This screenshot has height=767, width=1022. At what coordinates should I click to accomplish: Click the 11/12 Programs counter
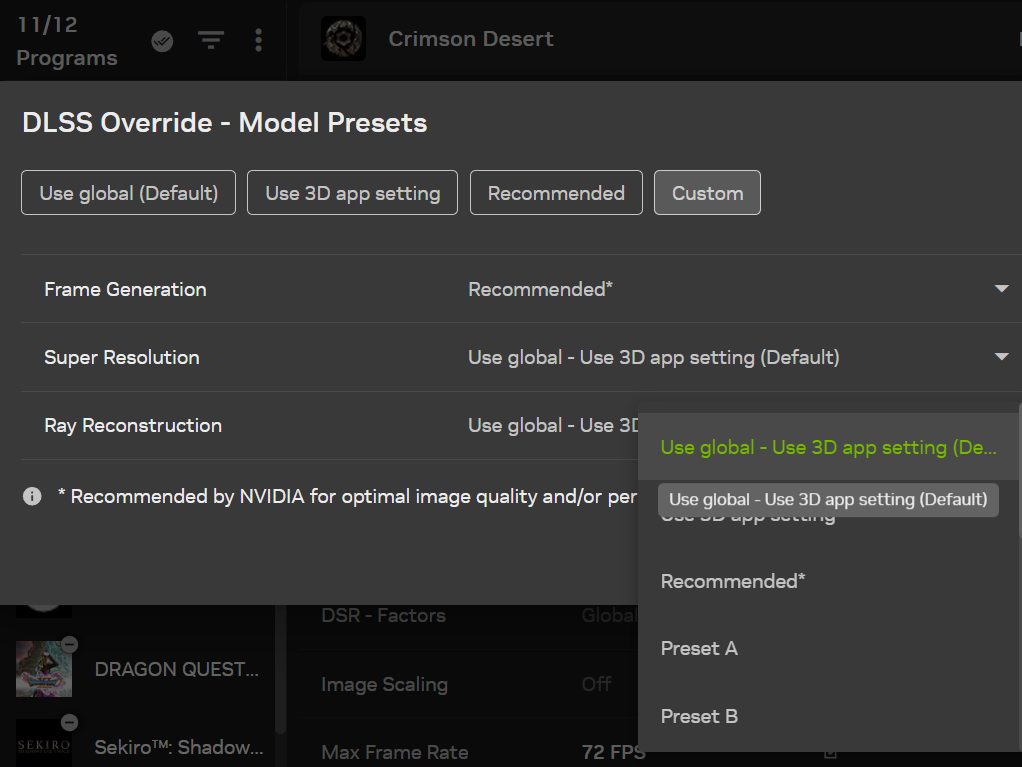(x=66, y=41)
